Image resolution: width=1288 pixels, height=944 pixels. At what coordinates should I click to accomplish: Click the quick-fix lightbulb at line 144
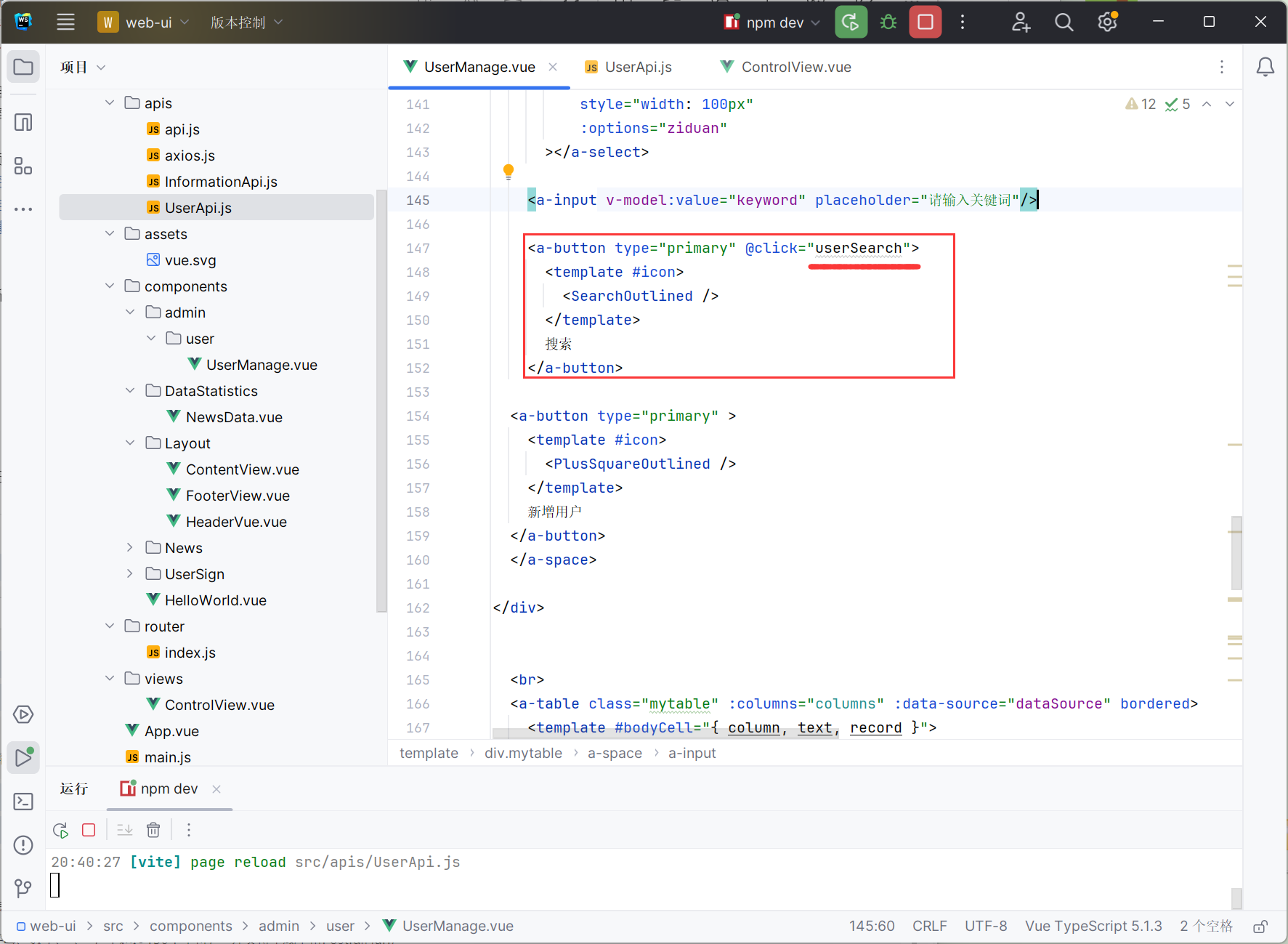pyautogui.click(x=509, y=172)
